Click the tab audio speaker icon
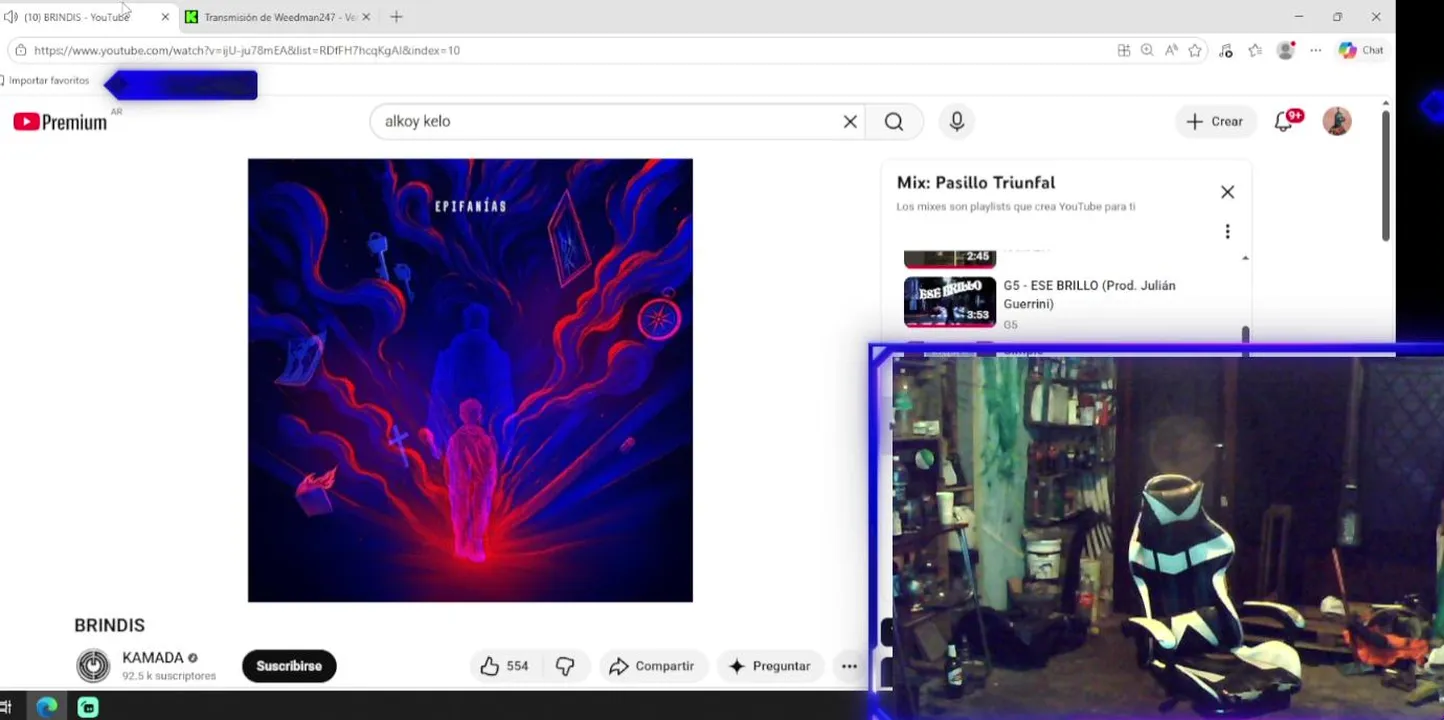This screenshot has height=720, width=1444. [x=10, y=17]
